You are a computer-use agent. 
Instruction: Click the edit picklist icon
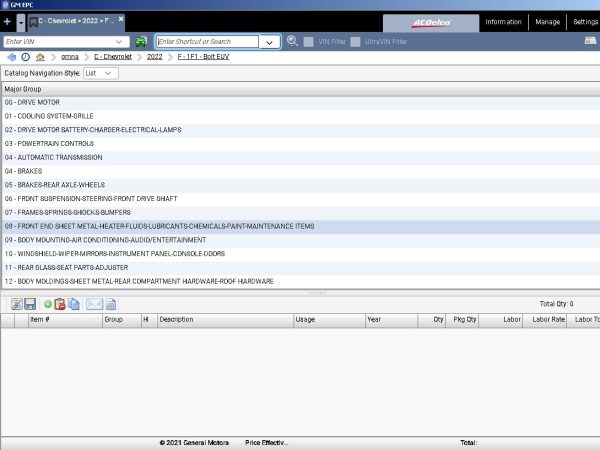pyautogui.click(x=16, y=304)
